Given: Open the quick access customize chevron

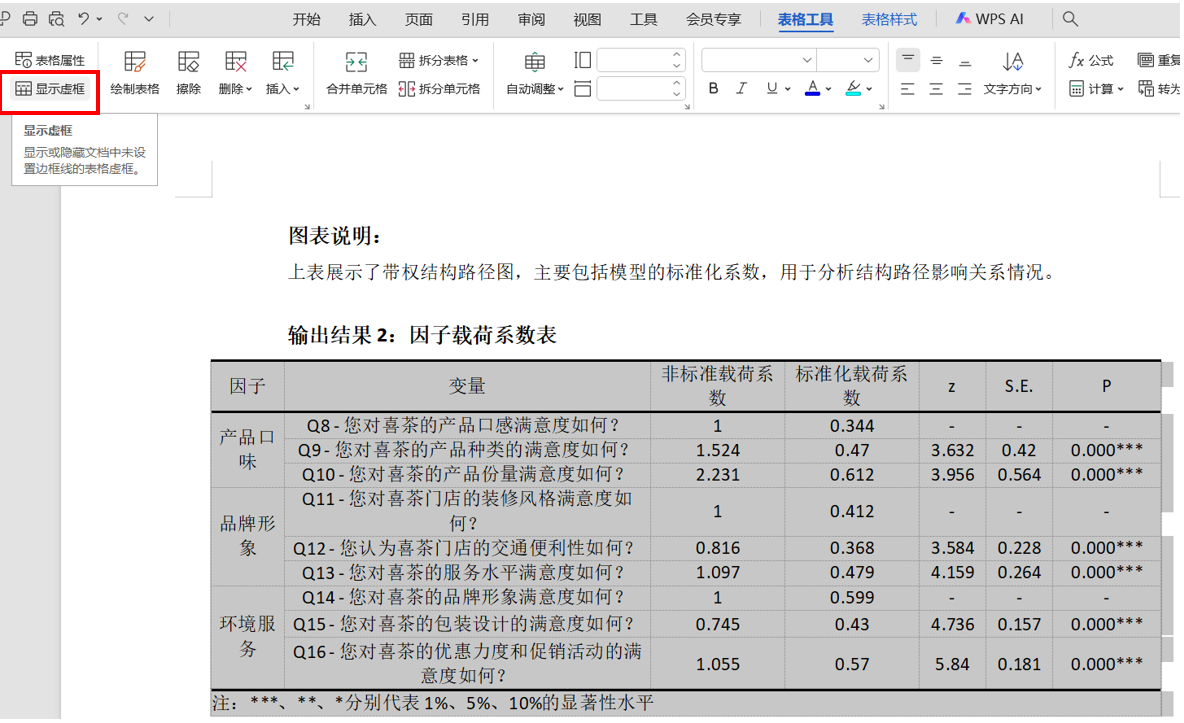Looking at the screenshot, I should (x=149, y=20).
